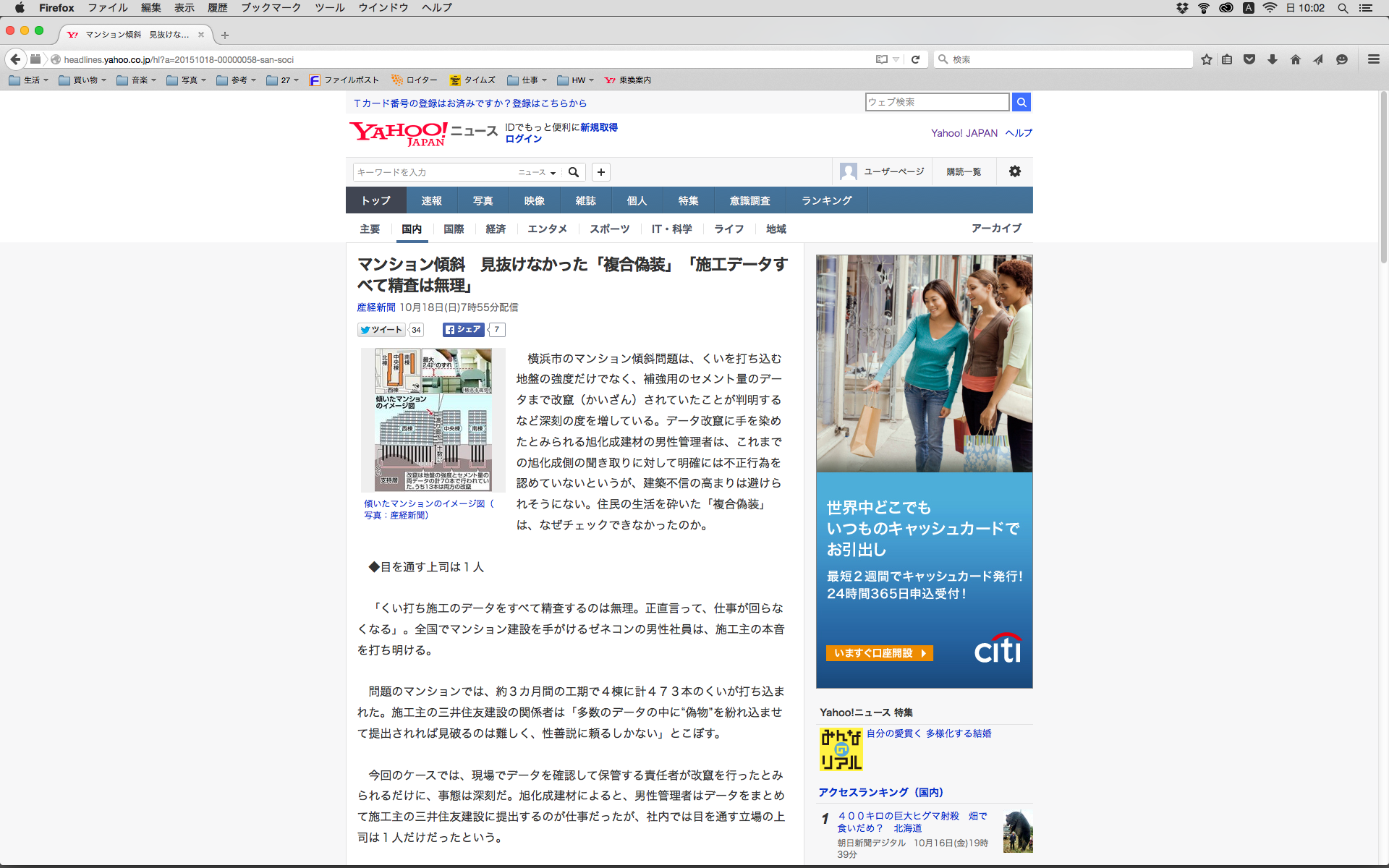Screen dimensions: 1389x868
Task: Click the blue web search magnifier button
Action: point(1021,102)
